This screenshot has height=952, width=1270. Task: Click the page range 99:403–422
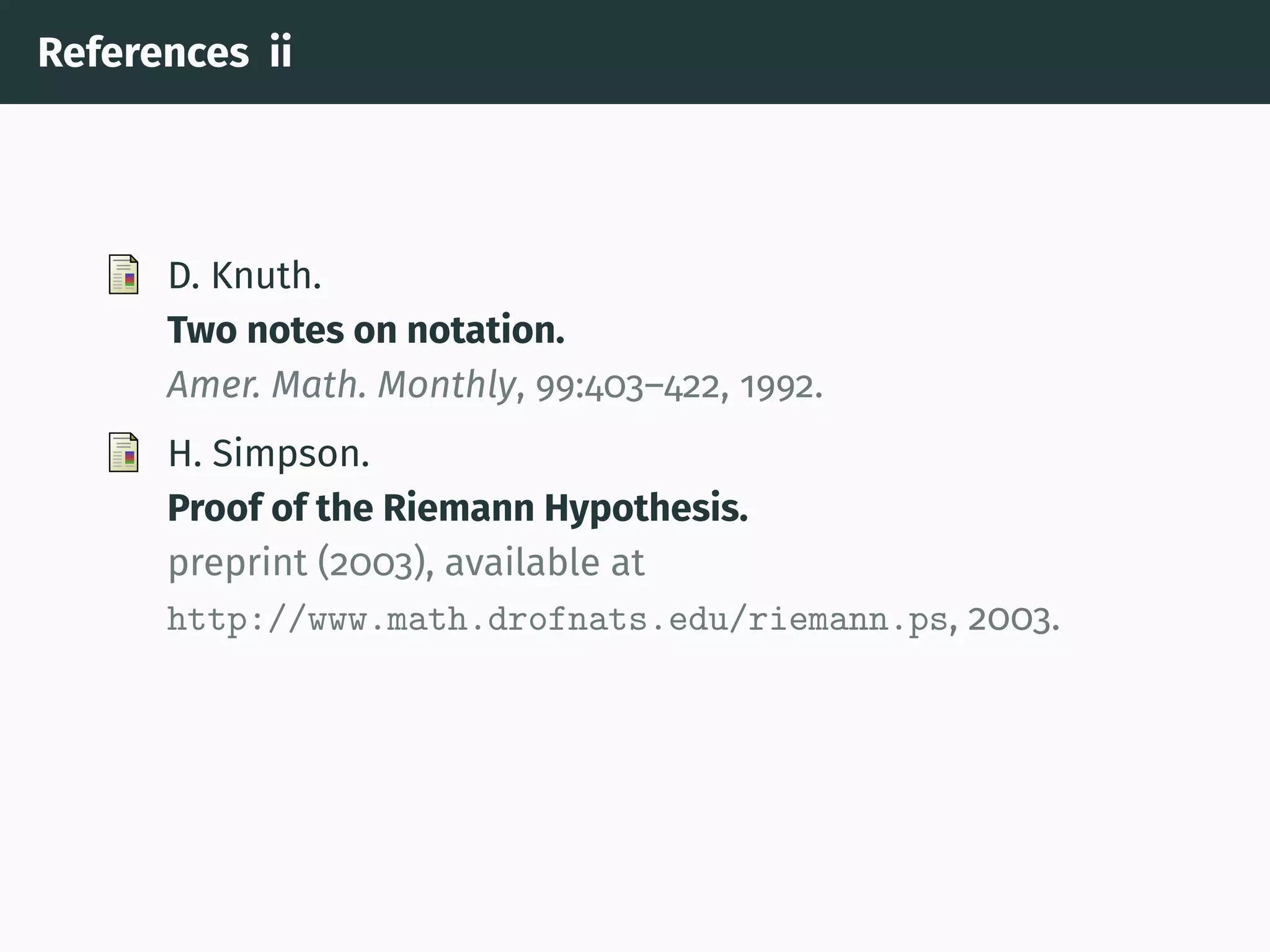[627, 387]
